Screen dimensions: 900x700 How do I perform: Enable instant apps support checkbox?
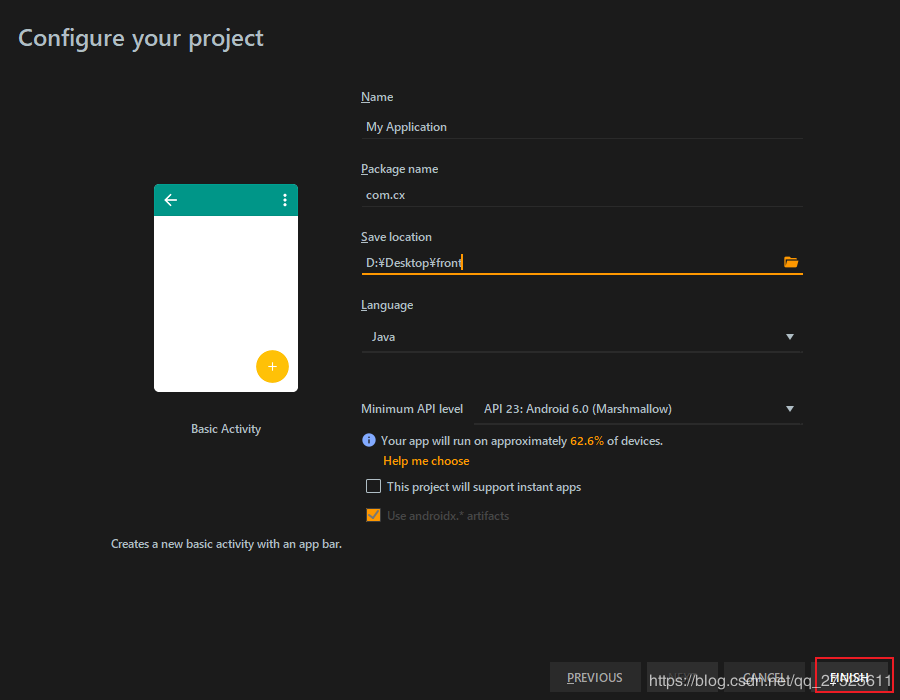(x=373, y=487)
